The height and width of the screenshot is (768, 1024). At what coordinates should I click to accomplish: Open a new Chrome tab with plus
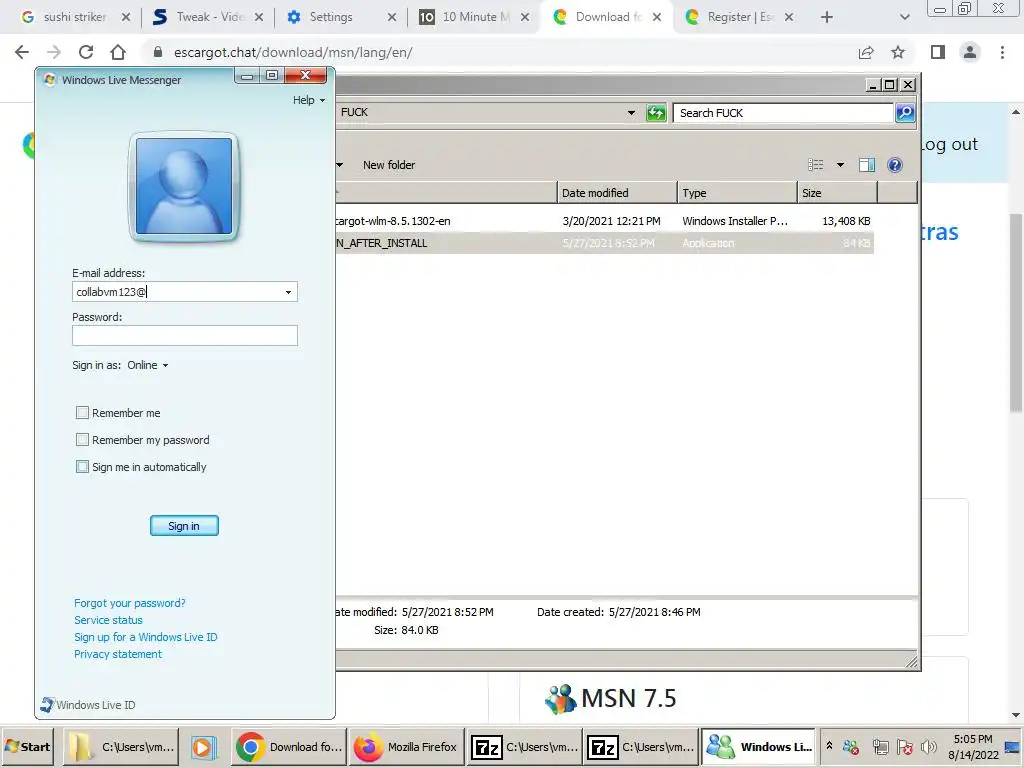[x=827, y=17]
